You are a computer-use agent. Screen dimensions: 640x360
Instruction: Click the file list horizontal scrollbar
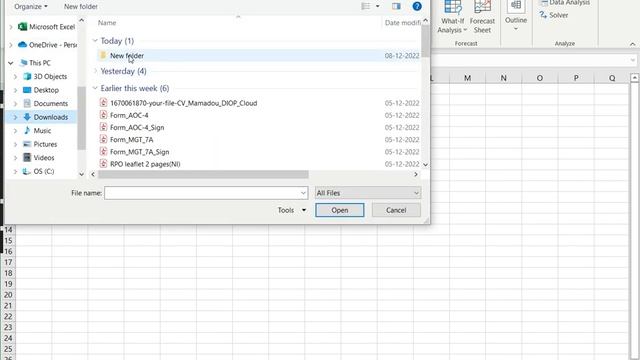coord(203,174)
